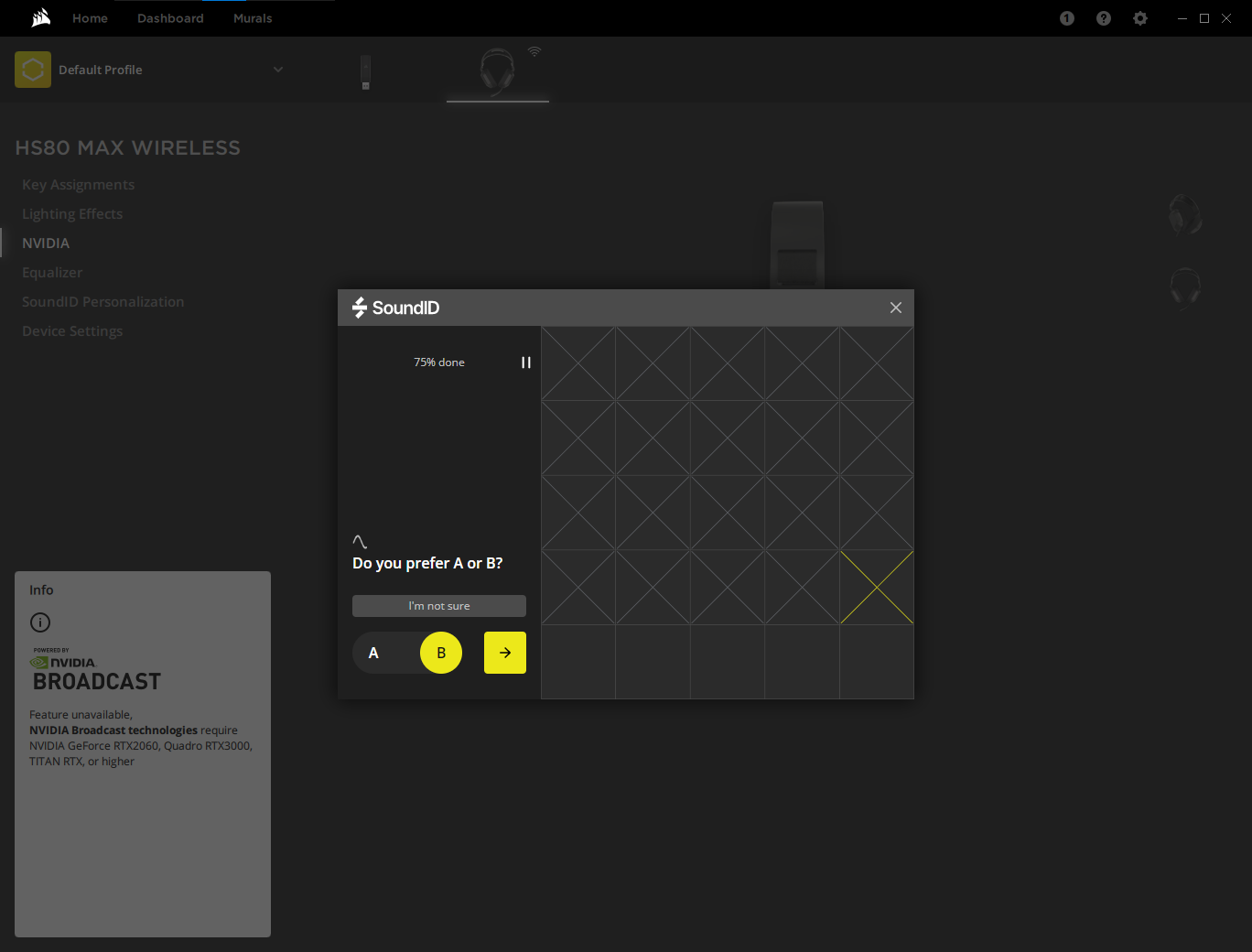Click the 'Feature unavailable' message text
The height and width of the screenshot is (952, 1252).
pyautogui.click(x=81, y=715)
